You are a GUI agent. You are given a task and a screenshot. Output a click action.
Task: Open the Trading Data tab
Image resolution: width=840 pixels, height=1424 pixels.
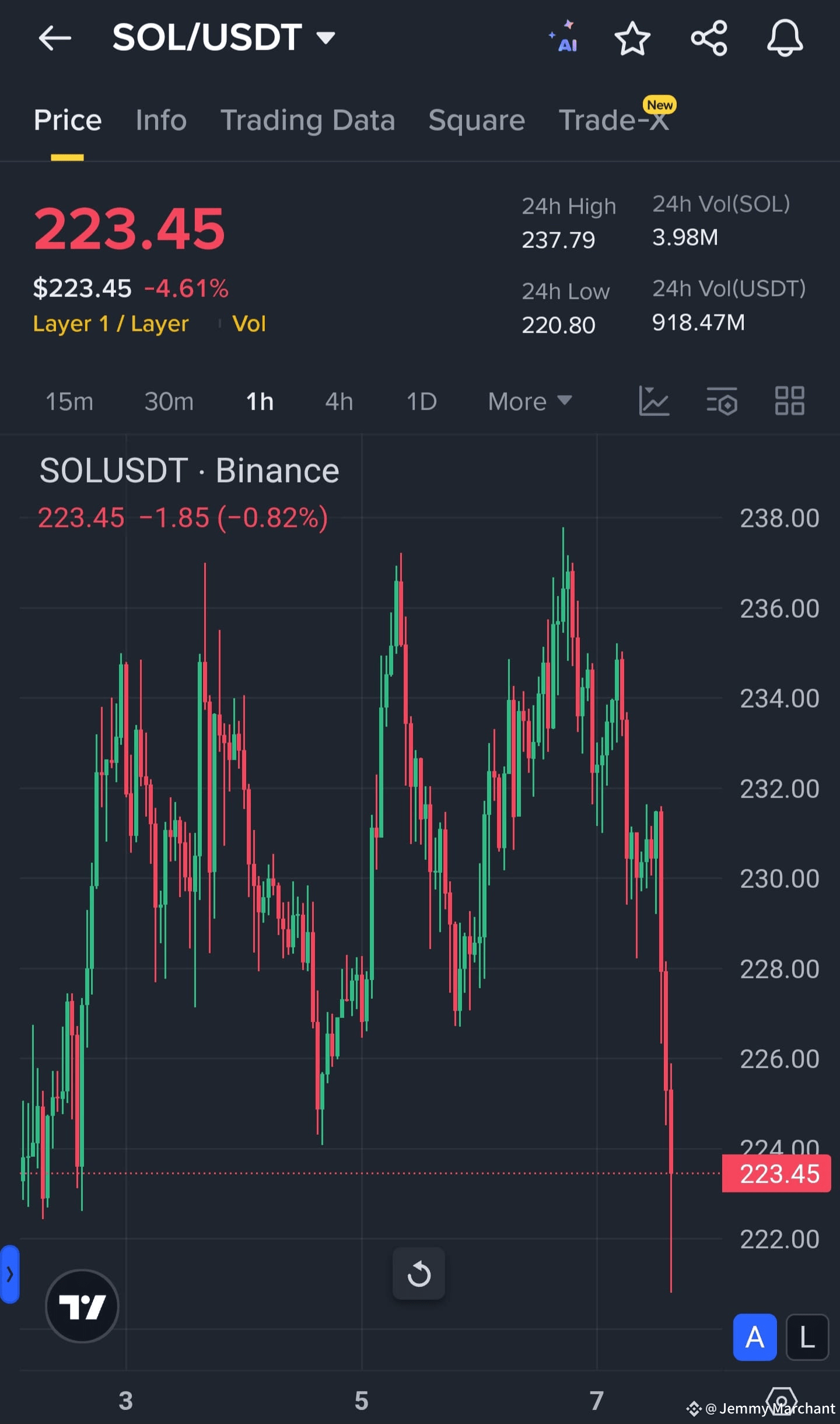click(x=307, y=120)
